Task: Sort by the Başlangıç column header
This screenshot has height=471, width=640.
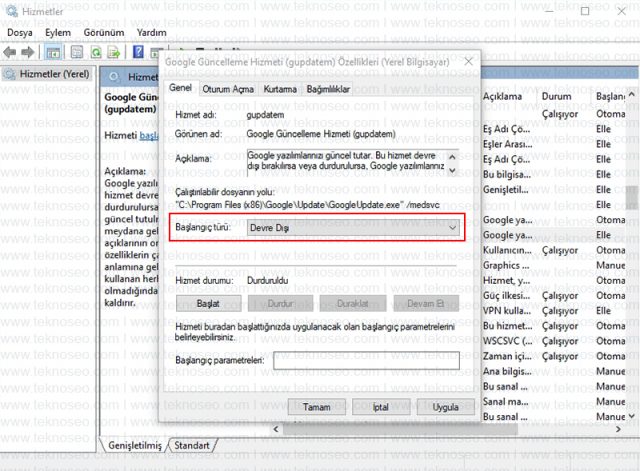Action: pyautogui.click(x=610, y=96)
